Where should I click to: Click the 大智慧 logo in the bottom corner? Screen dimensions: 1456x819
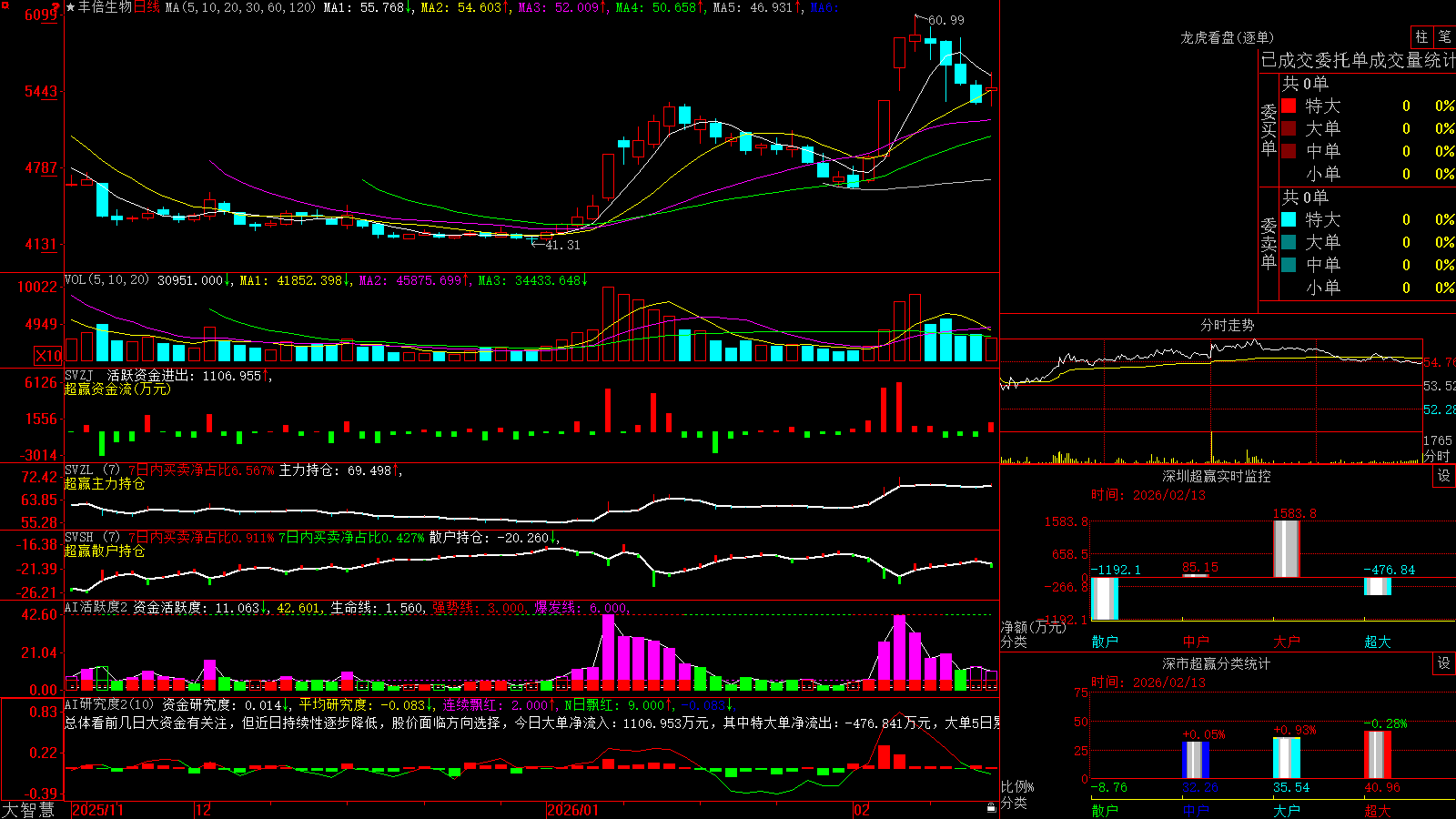28,809
